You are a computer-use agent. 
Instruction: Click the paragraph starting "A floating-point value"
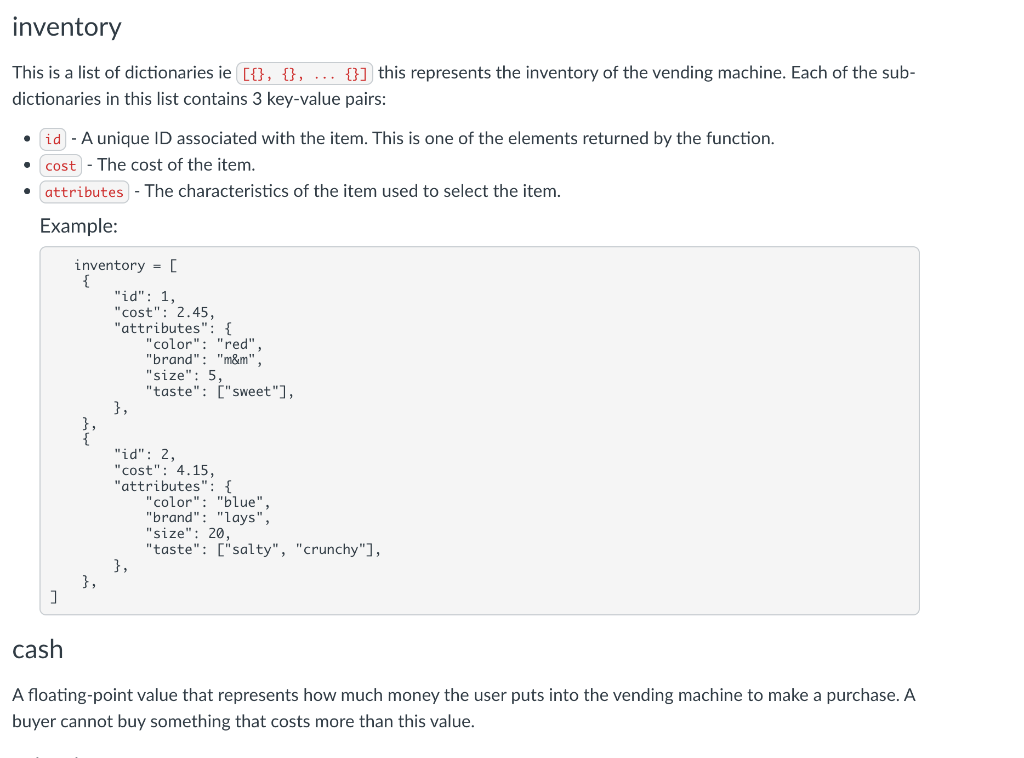pyautogui.click(x=464, y=708)
